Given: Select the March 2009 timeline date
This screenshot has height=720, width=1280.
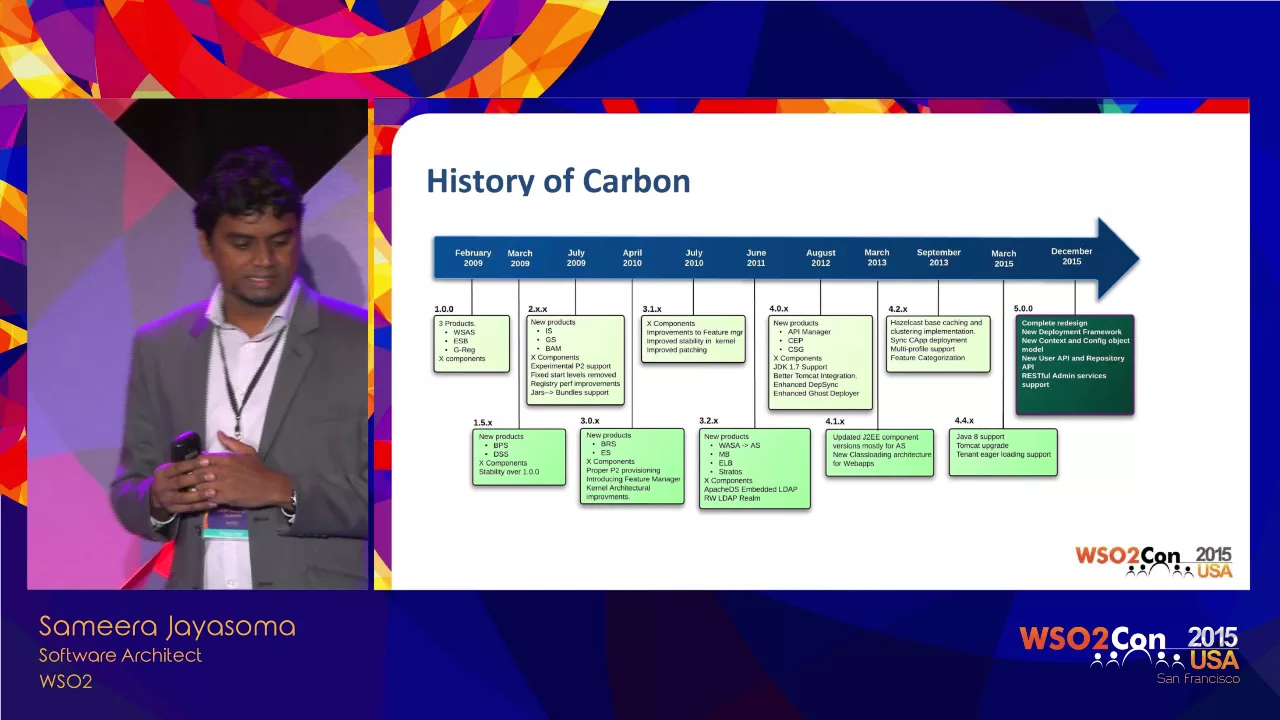Looking at the screenshot, I should tap(520, 258).
